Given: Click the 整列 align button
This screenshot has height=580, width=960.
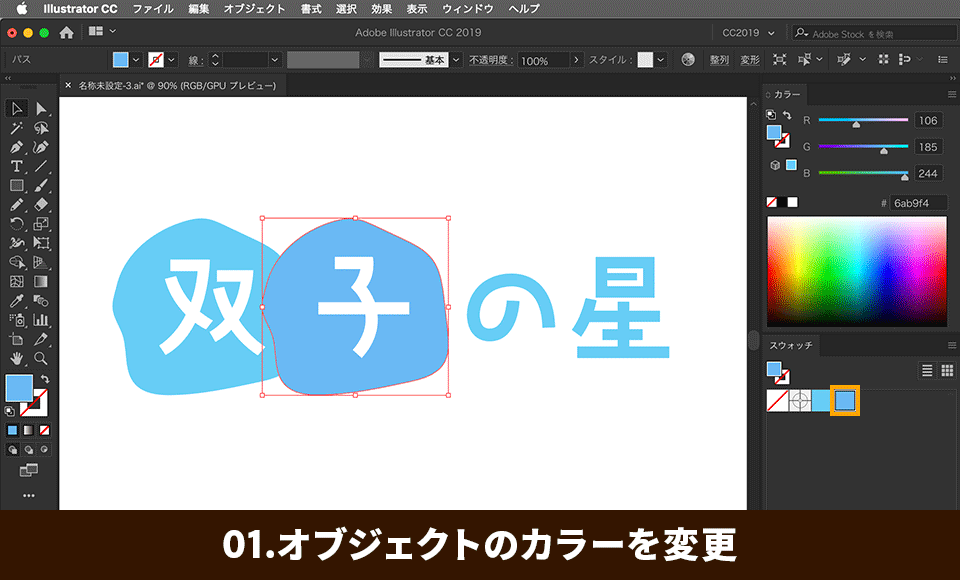Looking at the screenshot, I should click(x=719, y=60).
